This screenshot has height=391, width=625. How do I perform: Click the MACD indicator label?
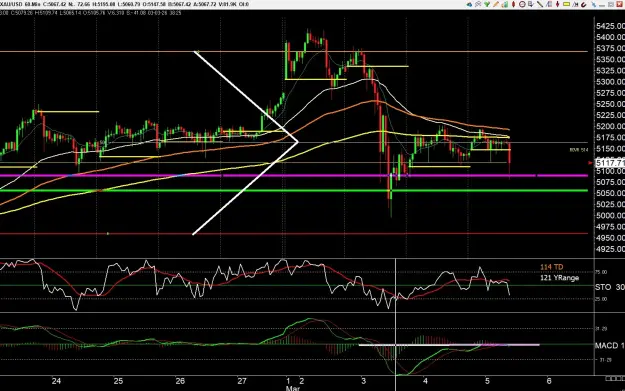tap(610, 346)
